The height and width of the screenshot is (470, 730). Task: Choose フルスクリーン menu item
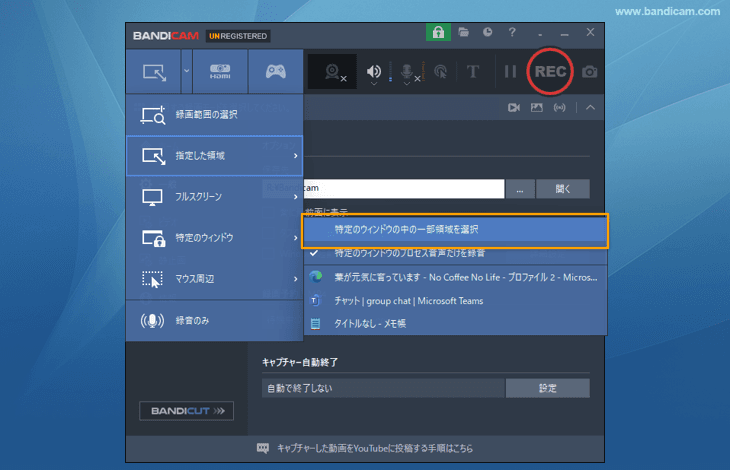(x=215, y=197)
